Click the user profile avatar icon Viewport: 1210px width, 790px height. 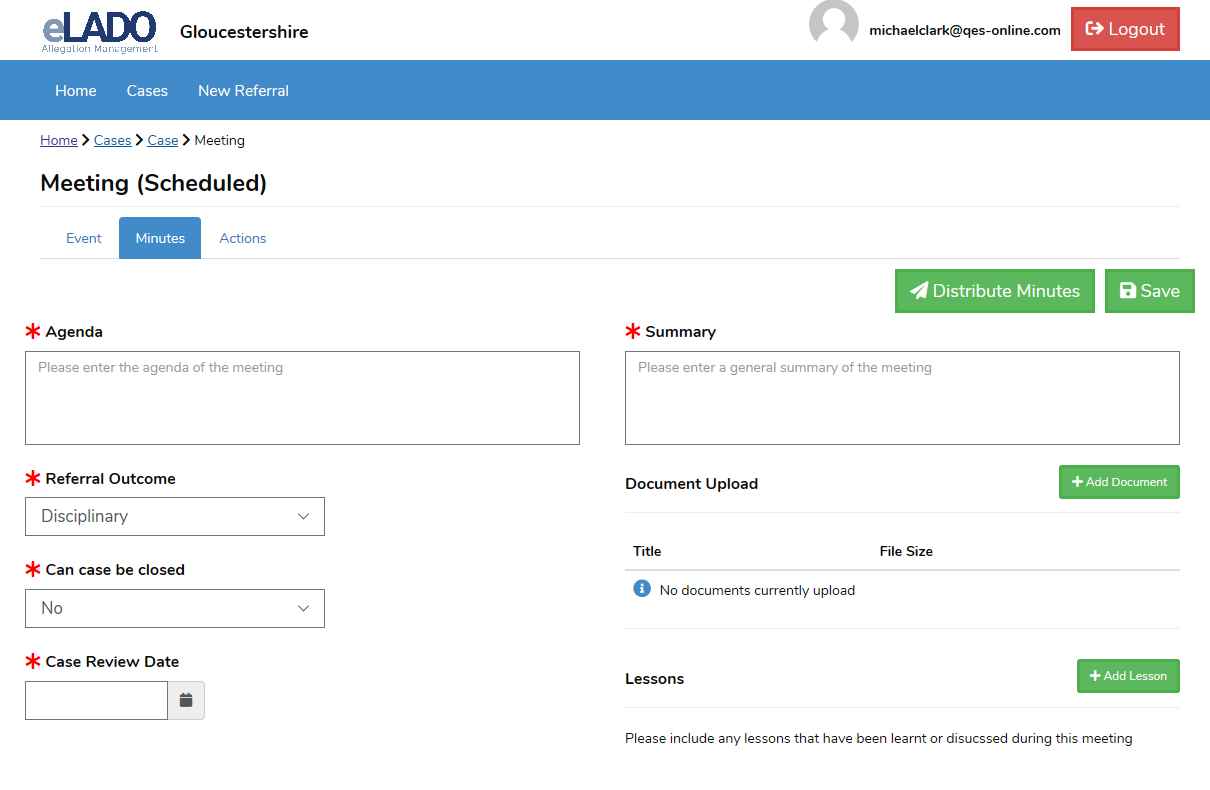833,24
